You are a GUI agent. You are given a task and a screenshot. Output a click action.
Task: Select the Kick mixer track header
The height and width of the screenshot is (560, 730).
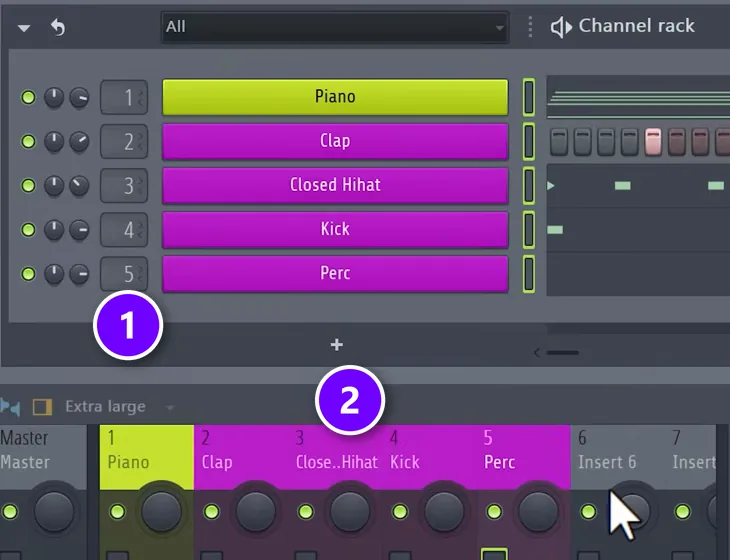pyautogui.click(x=429, y=457)
